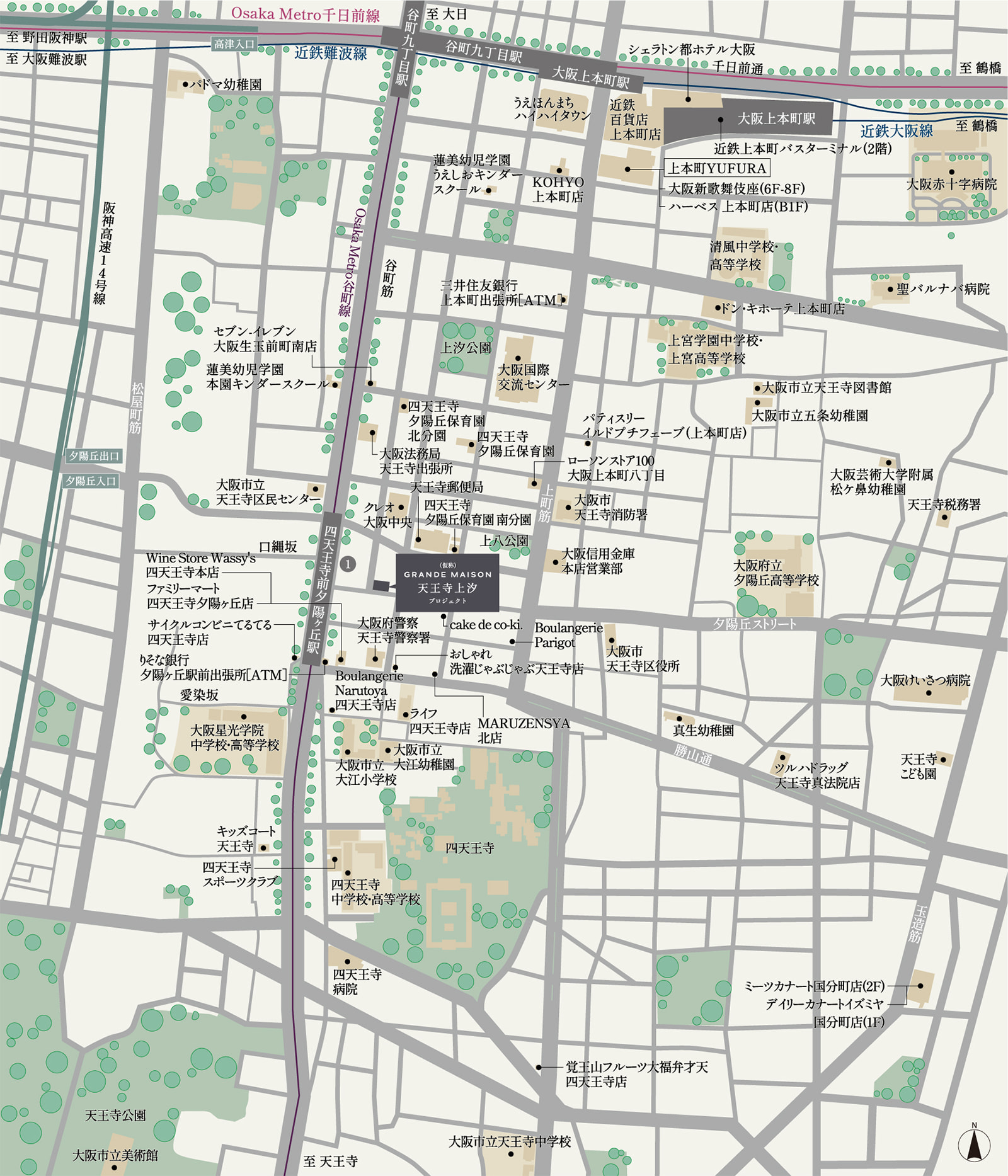Click the 天王寺こども園 label
Screen dimensions: 1008x1176
click(919, 767)
